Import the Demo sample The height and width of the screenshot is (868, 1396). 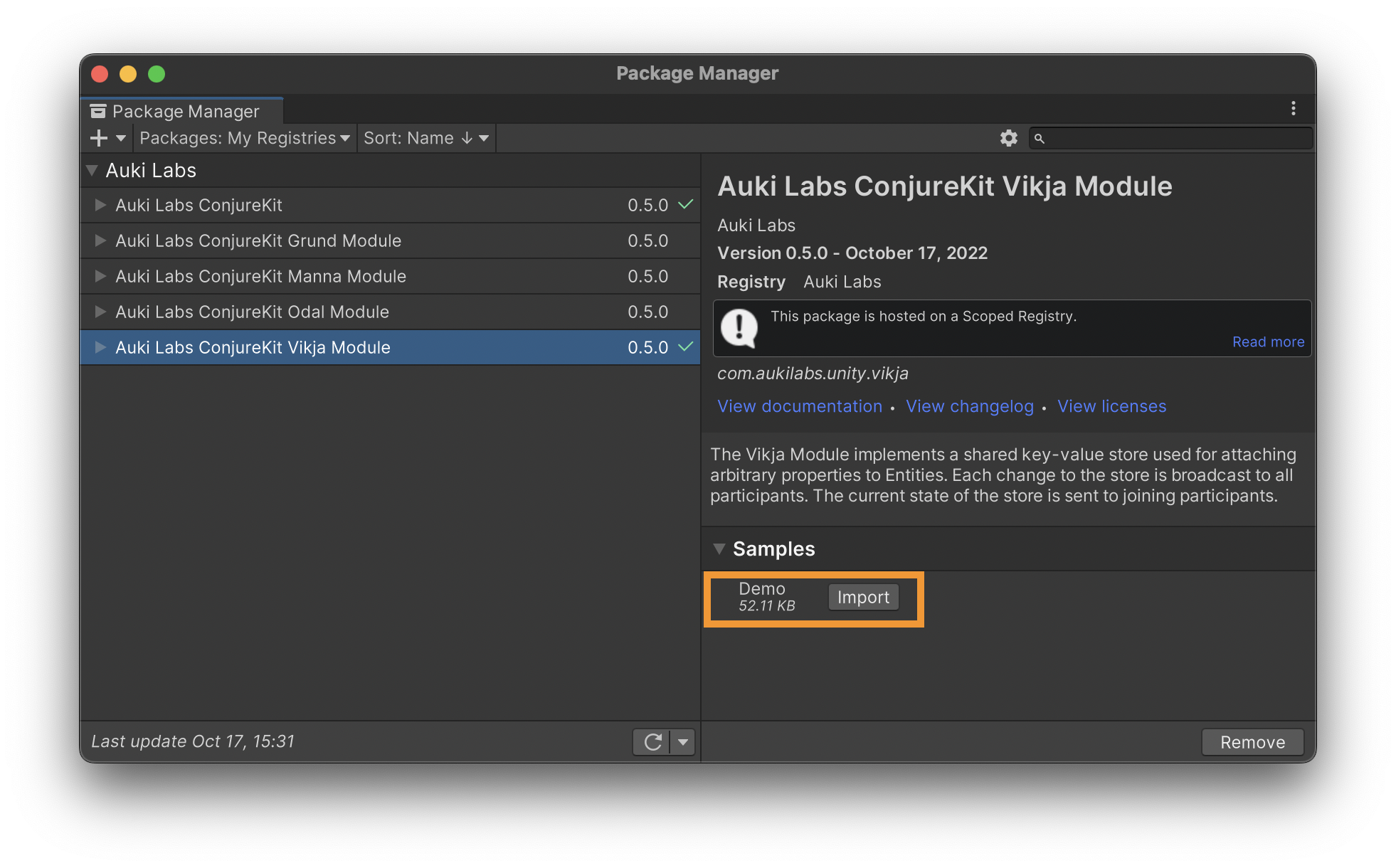click(863, 597)
